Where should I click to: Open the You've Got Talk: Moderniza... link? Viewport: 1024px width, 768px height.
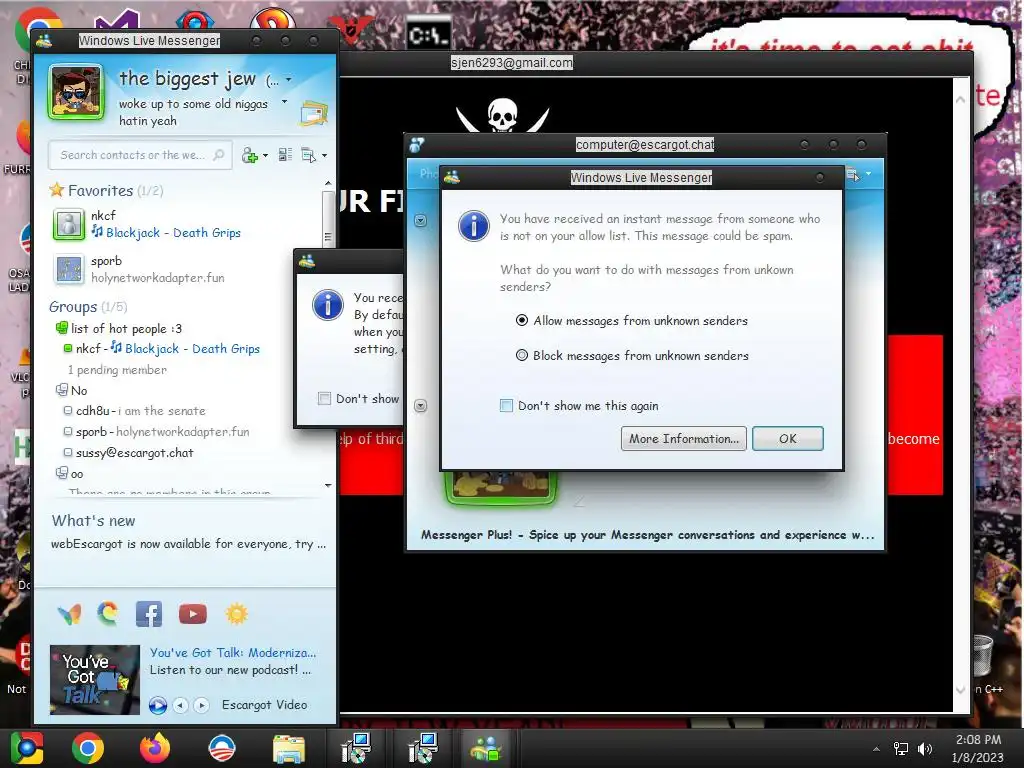pyautogui.click(x=232, y=652)
